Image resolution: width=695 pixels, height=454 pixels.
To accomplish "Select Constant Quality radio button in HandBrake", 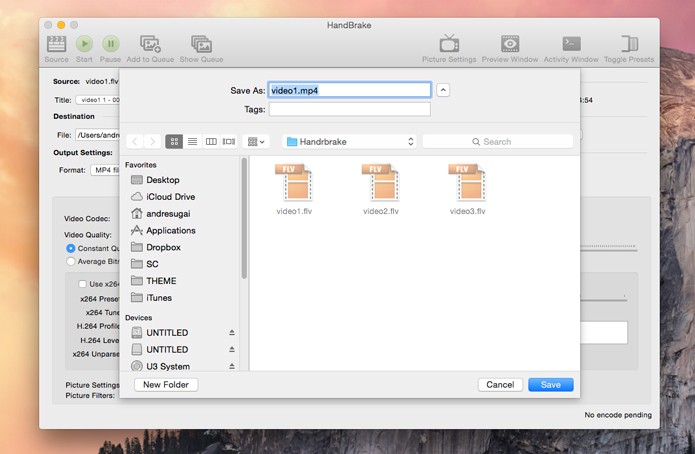I will click(70, 248).
